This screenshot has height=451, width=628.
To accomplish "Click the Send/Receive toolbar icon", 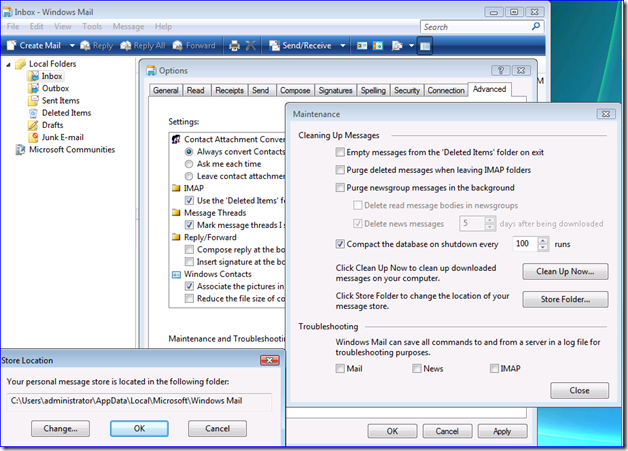I will coord(274,46).
